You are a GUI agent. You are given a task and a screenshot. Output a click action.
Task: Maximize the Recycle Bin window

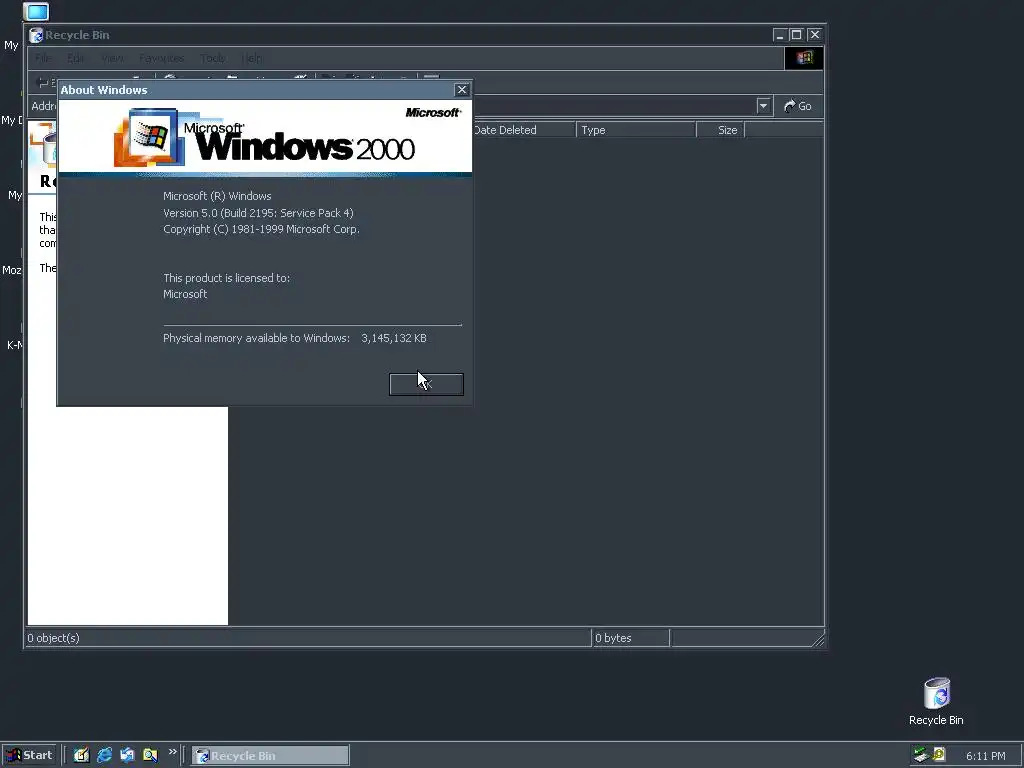pyautogui.click(x=797, y=35)
